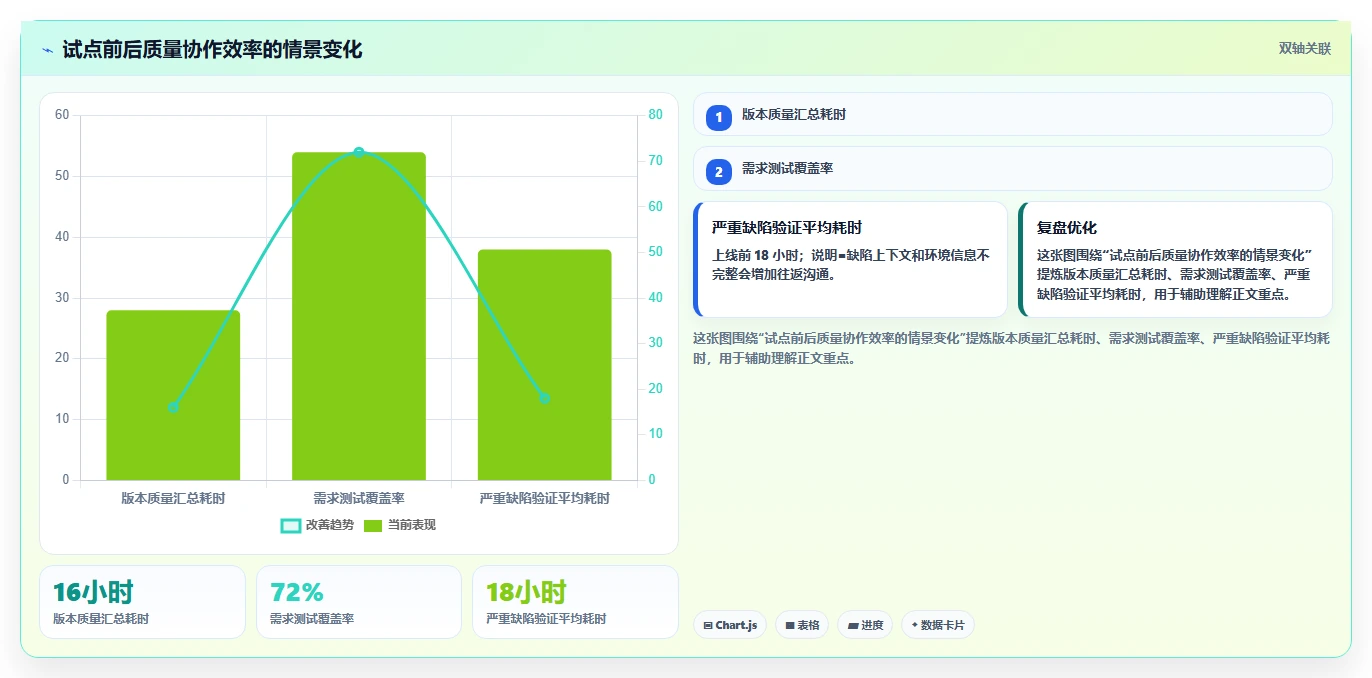The image size is (1372, 678).
Task: Toggle the 当前表现 legend item
Action: click(399, 525)
